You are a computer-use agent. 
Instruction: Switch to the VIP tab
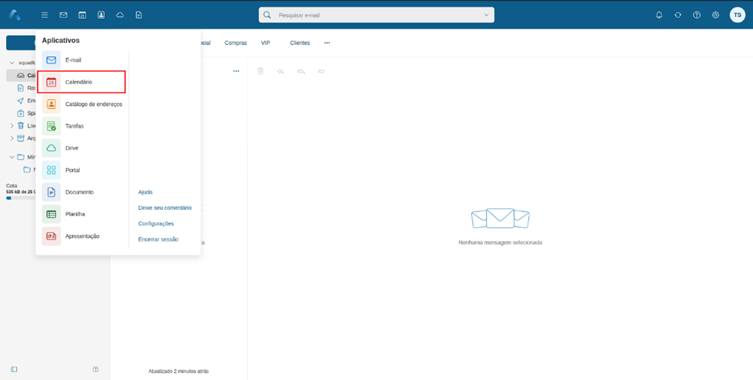(266, 43)
